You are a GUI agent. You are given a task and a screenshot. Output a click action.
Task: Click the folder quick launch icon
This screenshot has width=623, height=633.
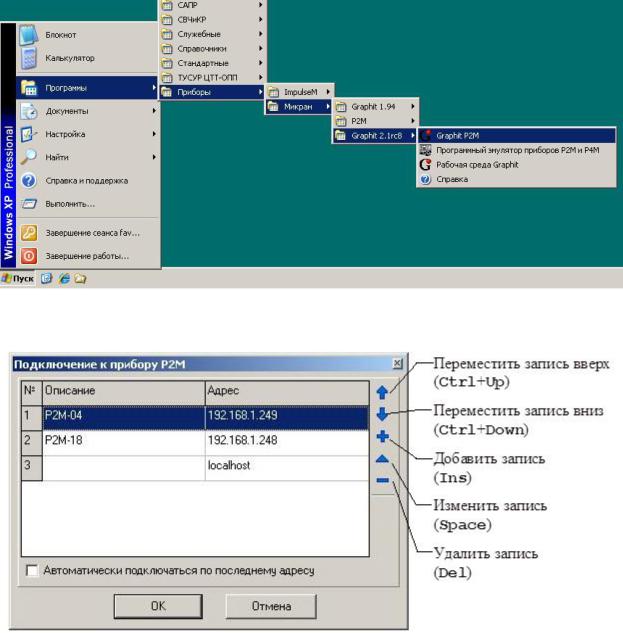[80, 279]
